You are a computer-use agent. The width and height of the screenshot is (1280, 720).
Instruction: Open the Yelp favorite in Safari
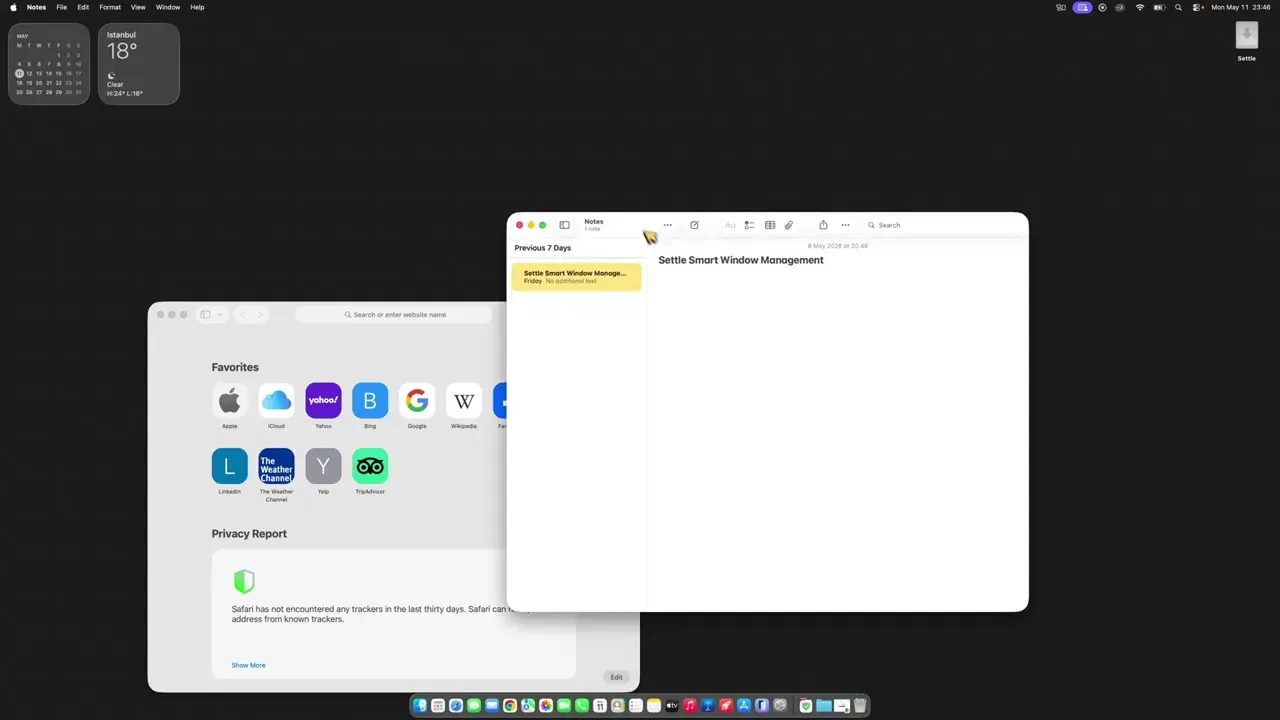click(x=323, y=466)
